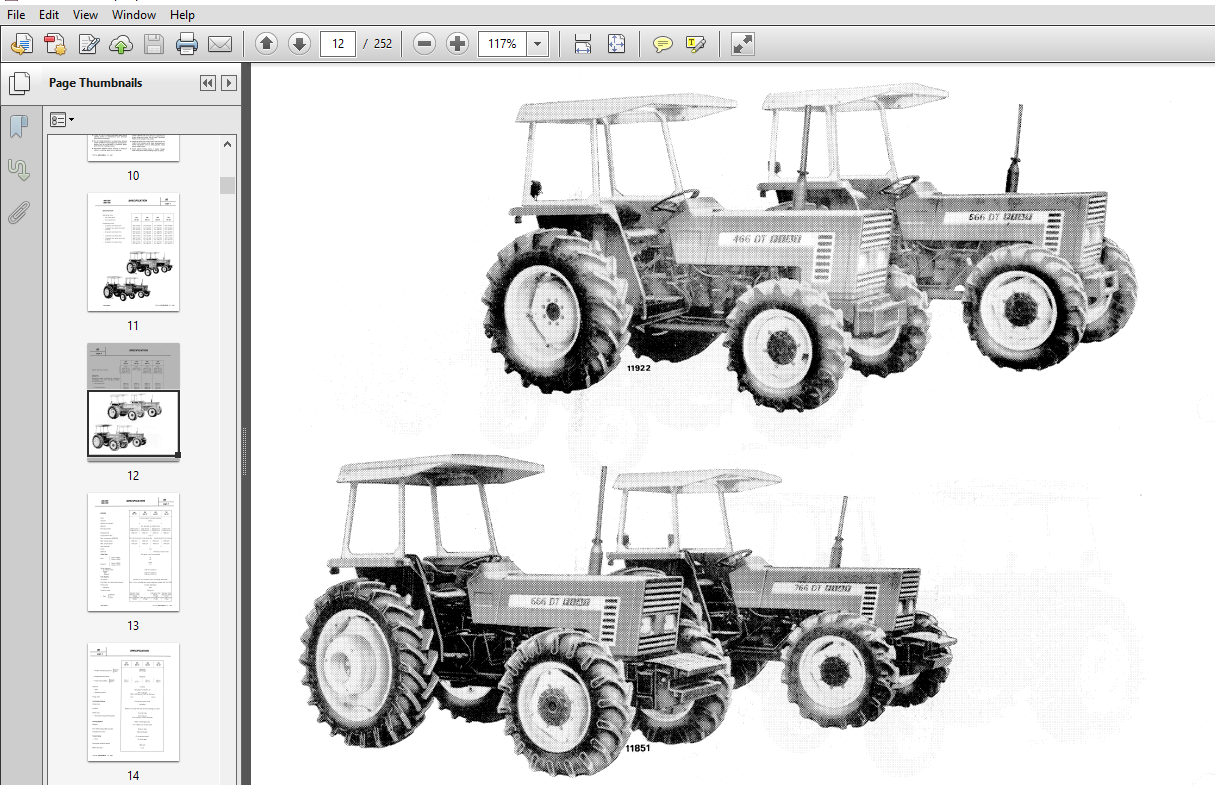This screenshot has height=785, width=1215.
Task: Click the total pages text 252
Action: point(383,44)
